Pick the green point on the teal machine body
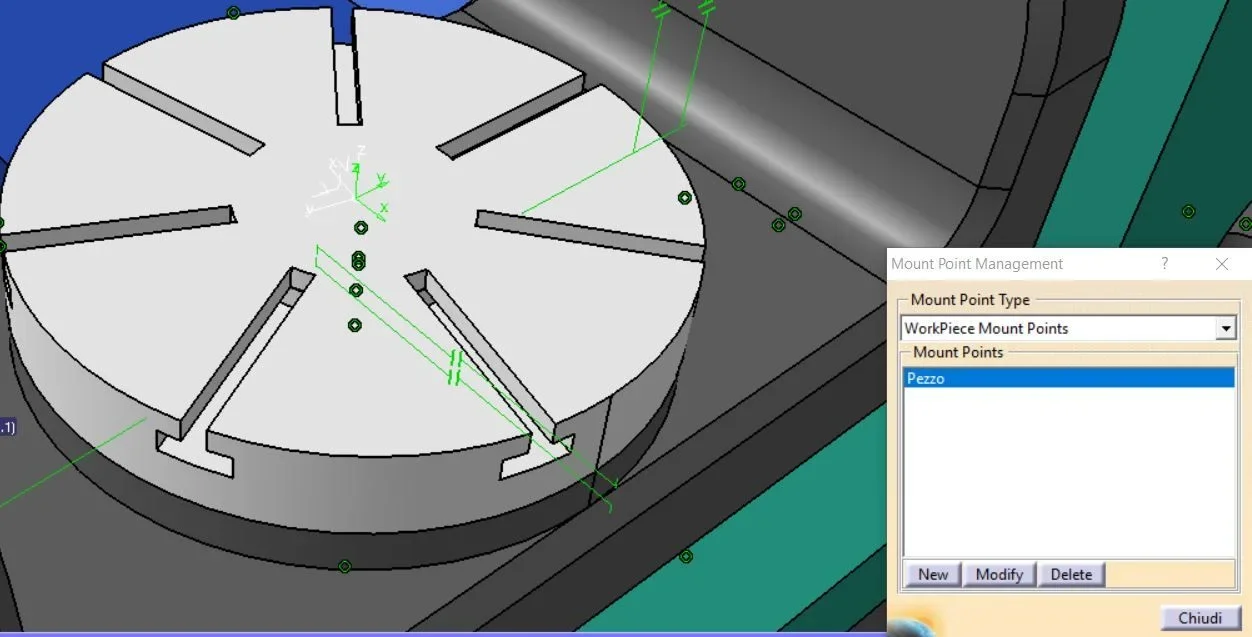 pos(1188,211)
